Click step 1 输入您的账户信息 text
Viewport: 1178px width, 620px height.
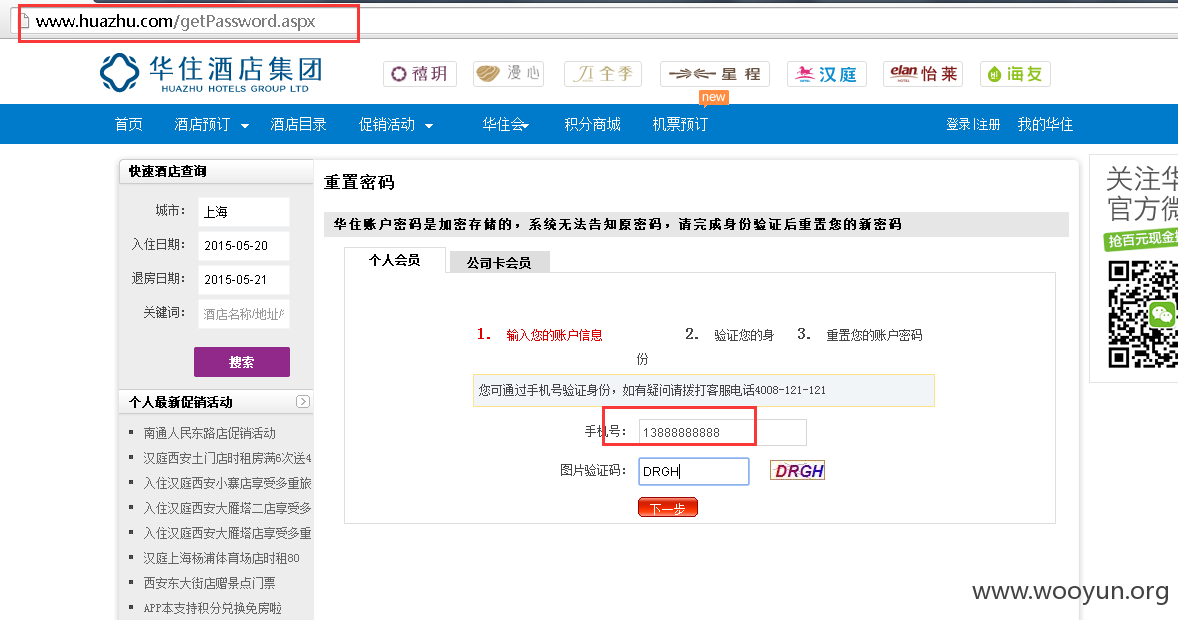(x=554, y=335)
